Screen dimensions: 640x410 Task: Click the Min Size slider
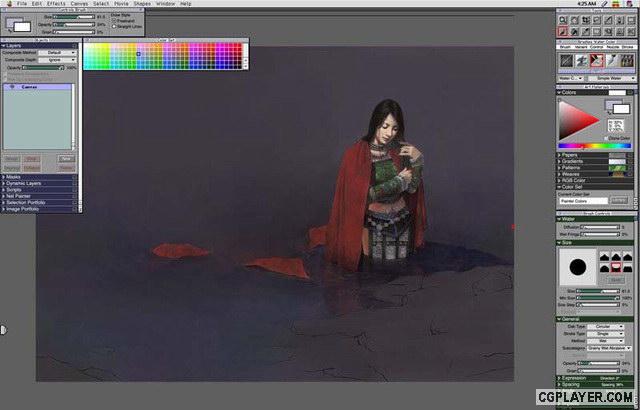coord(598,298)
